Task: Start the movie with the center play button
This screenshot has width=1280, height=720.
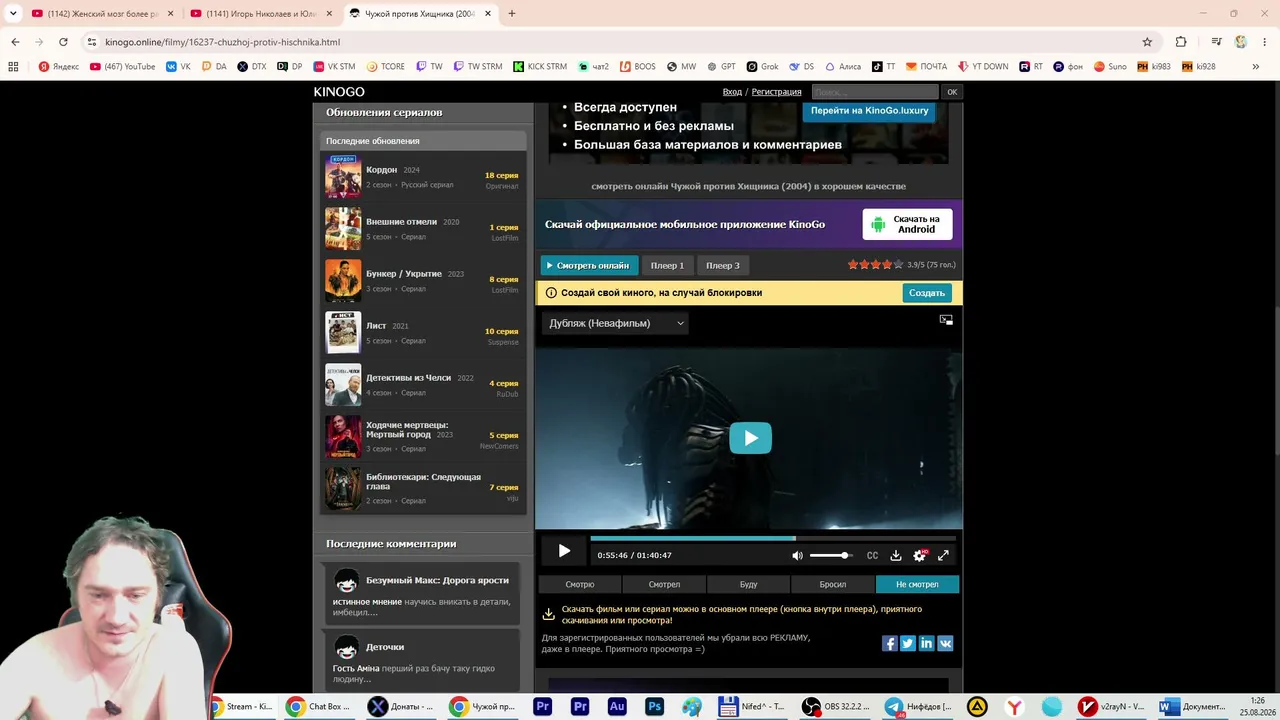Action: click(750, 438)
